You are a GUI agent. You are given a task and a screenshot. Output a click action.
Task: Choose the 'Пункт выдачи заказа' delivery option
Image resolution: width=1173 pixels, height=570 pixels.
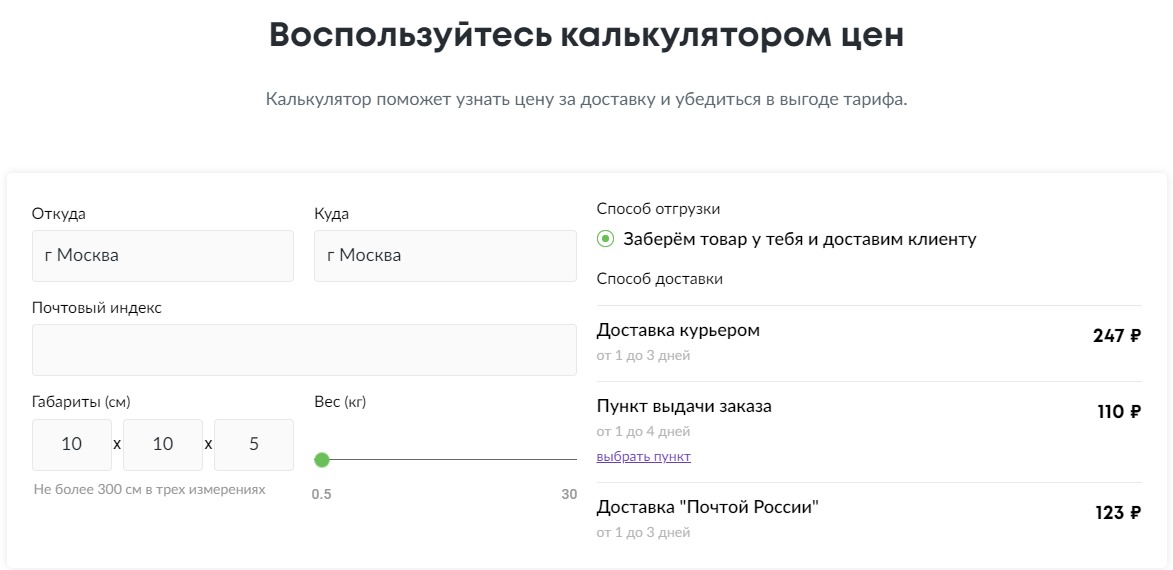[869, 432]
